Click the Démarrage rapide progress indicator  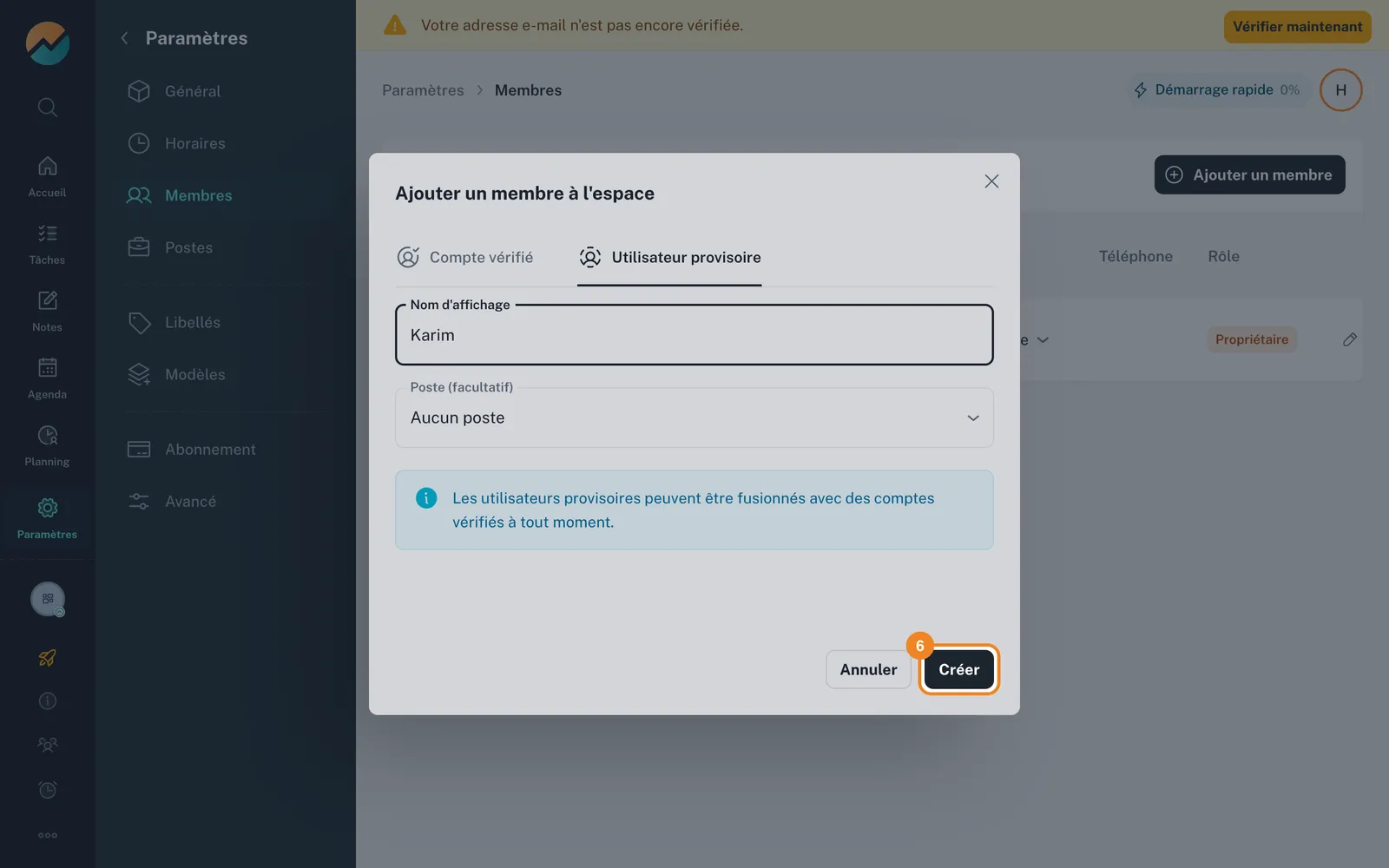click(1217, 89)
